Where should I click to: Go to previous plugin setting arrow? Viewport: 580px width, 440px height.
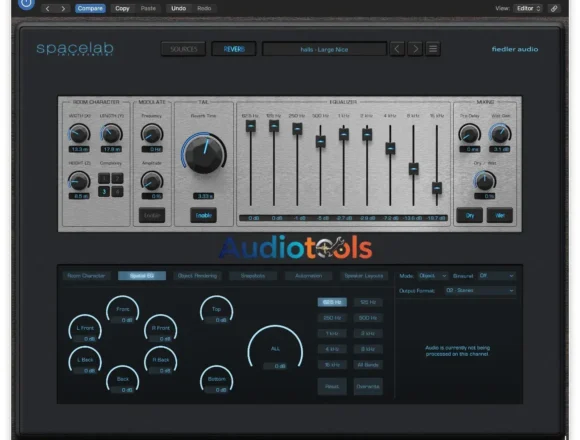click(x=47, y=9)
